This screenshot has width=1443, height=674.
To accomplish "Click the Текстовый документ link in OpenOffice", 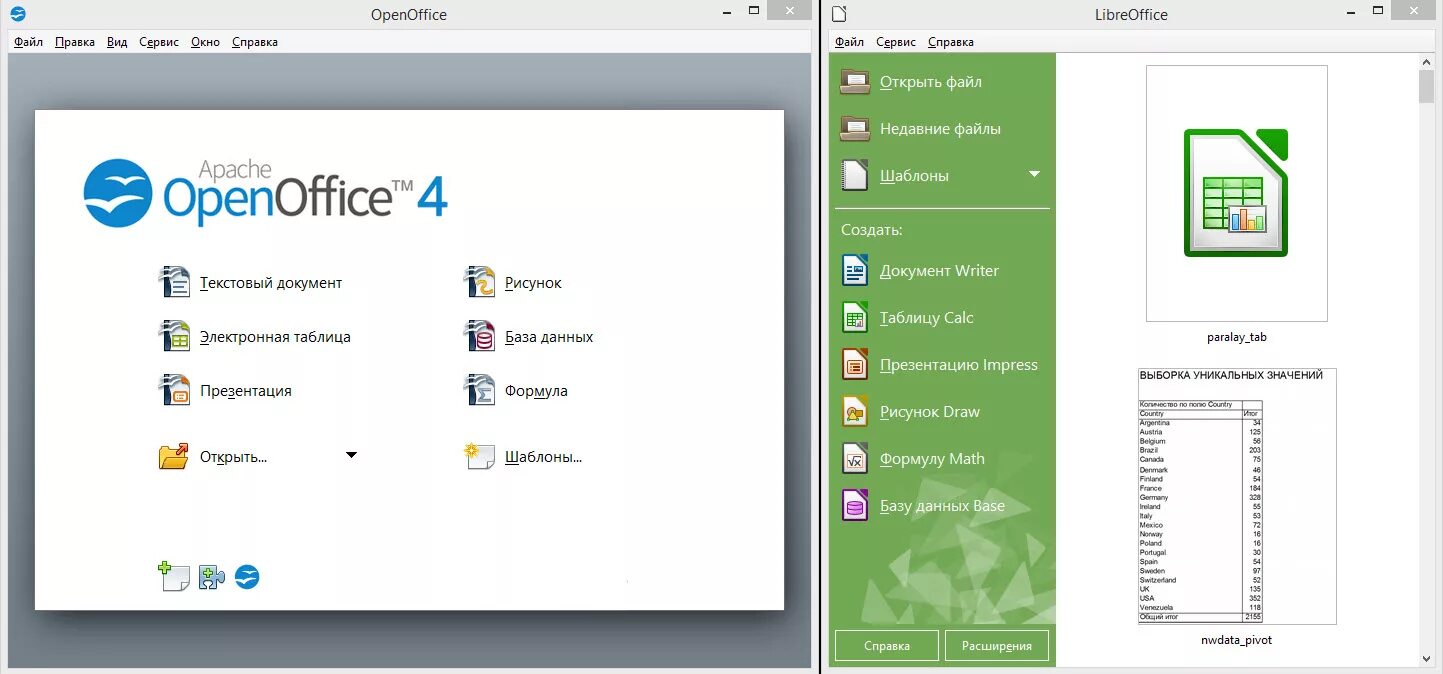I will coord(271,283).
